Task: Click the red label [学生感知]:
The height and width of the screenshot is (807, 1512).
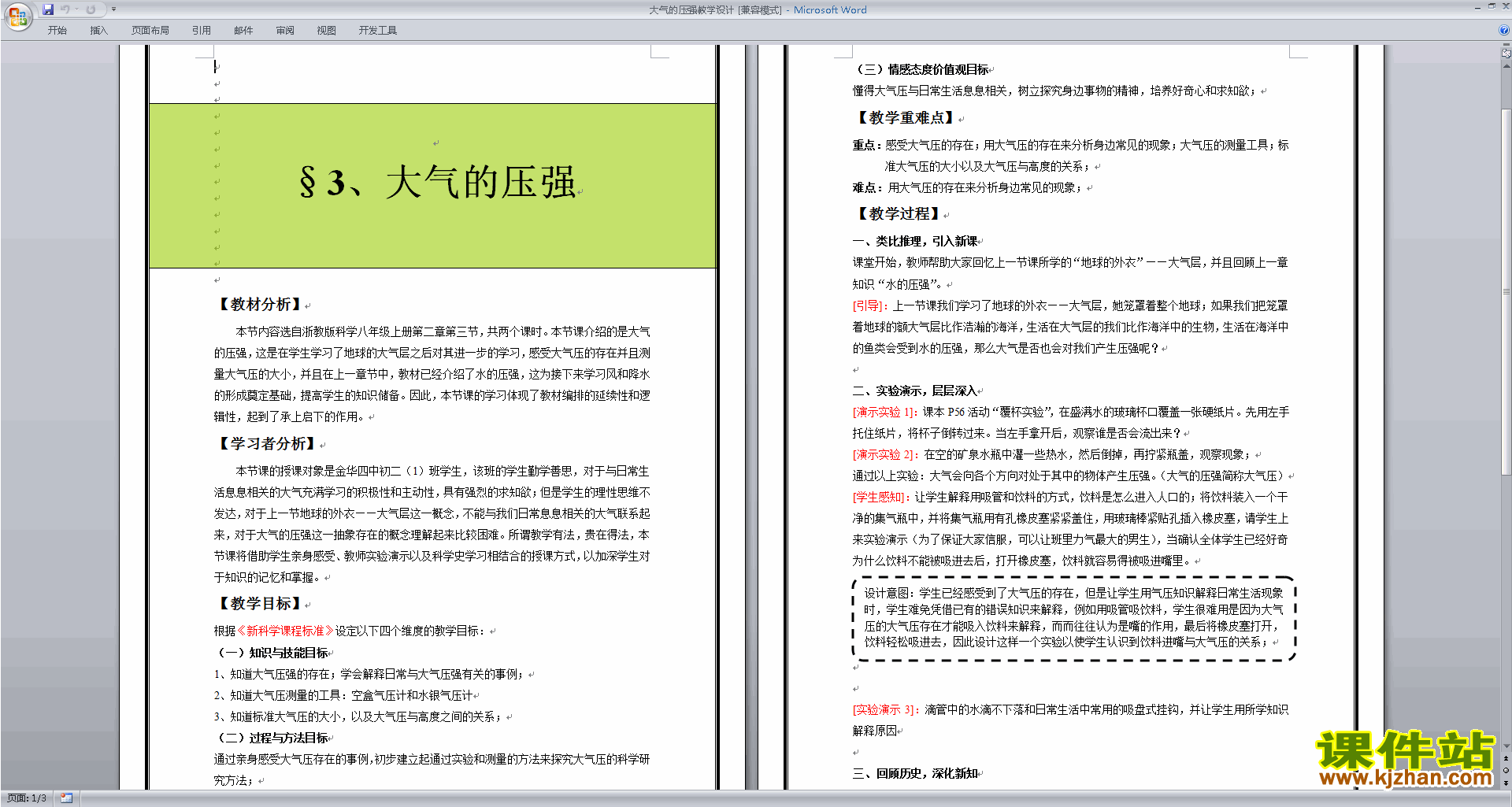Action: [x=882, y=497]
